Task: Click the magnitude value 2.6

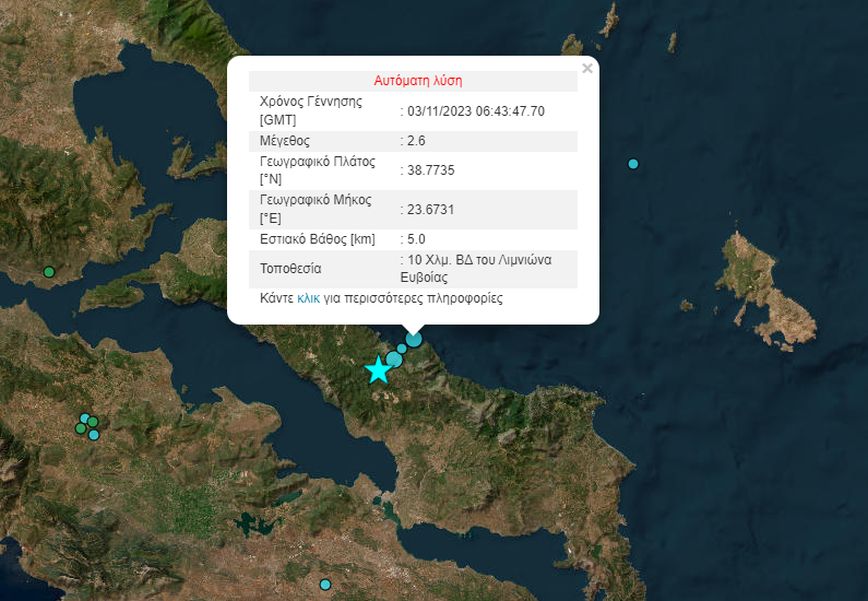Action: 415,141
